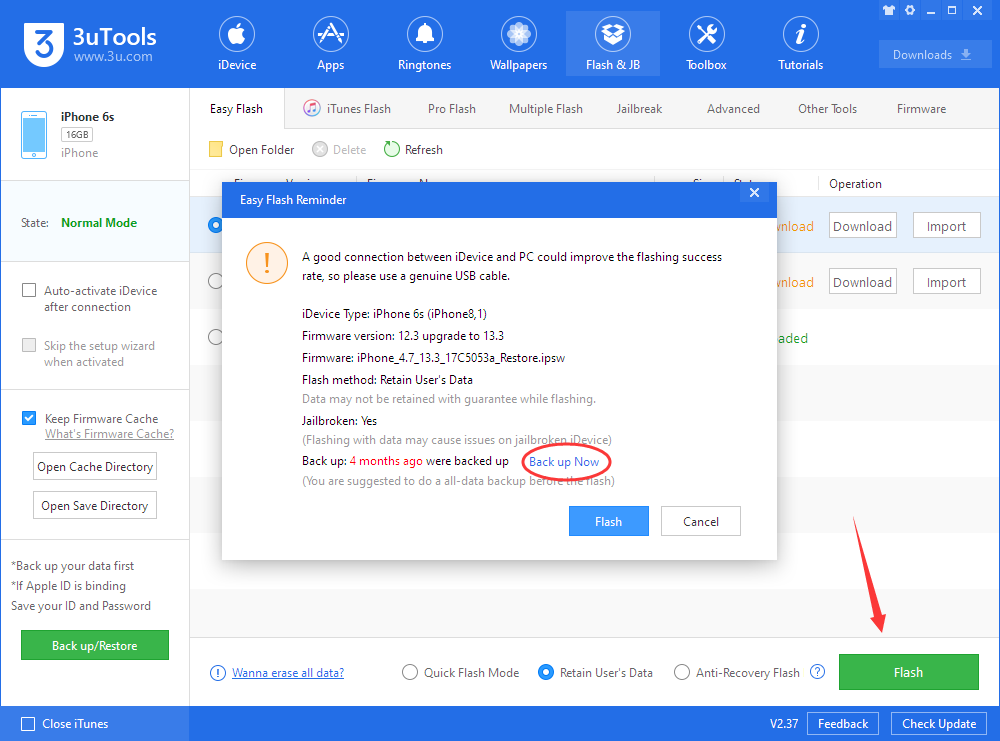The image size is (1000, 741).
Task: Click the Back up Now link
Action: point(564,462)
